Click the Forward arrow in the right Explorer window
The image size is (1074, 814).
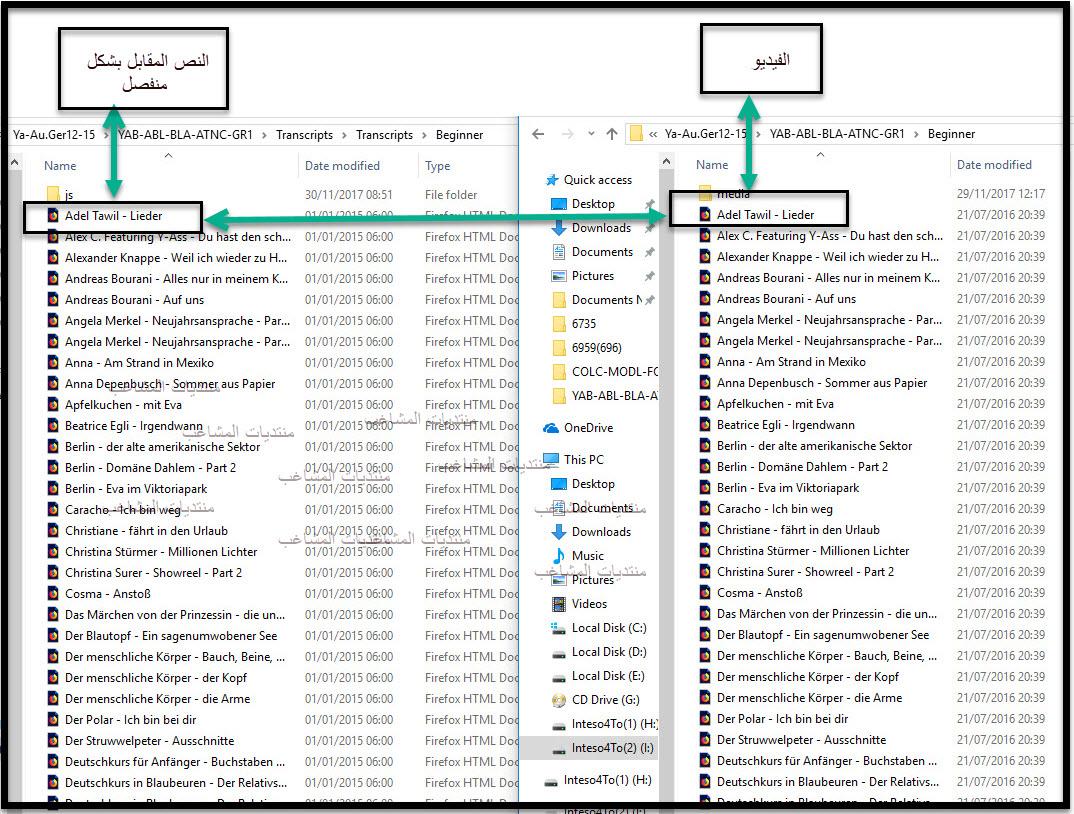coord(567,134)
